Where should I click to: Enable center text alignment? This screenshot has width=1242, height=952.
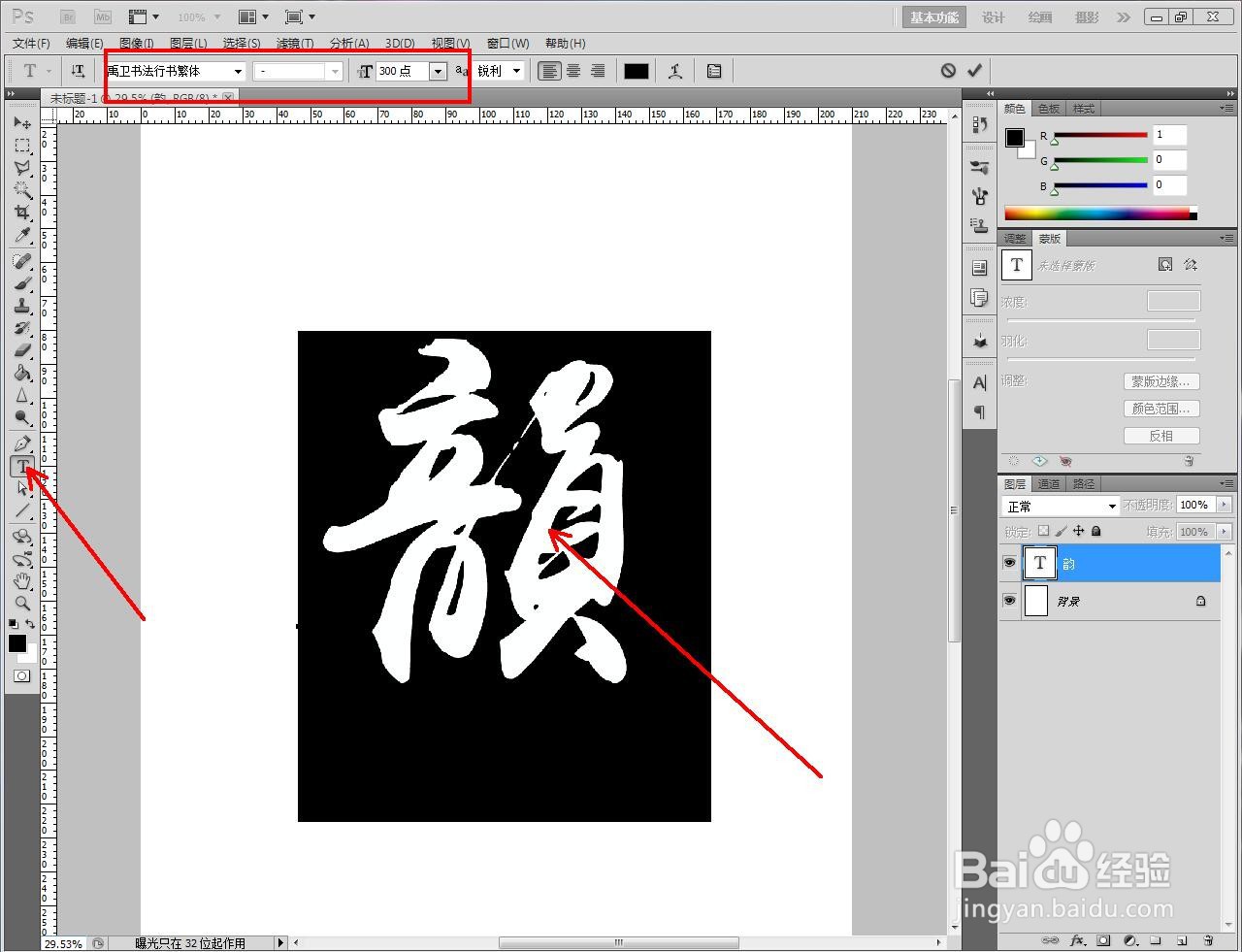click(572, 70)
